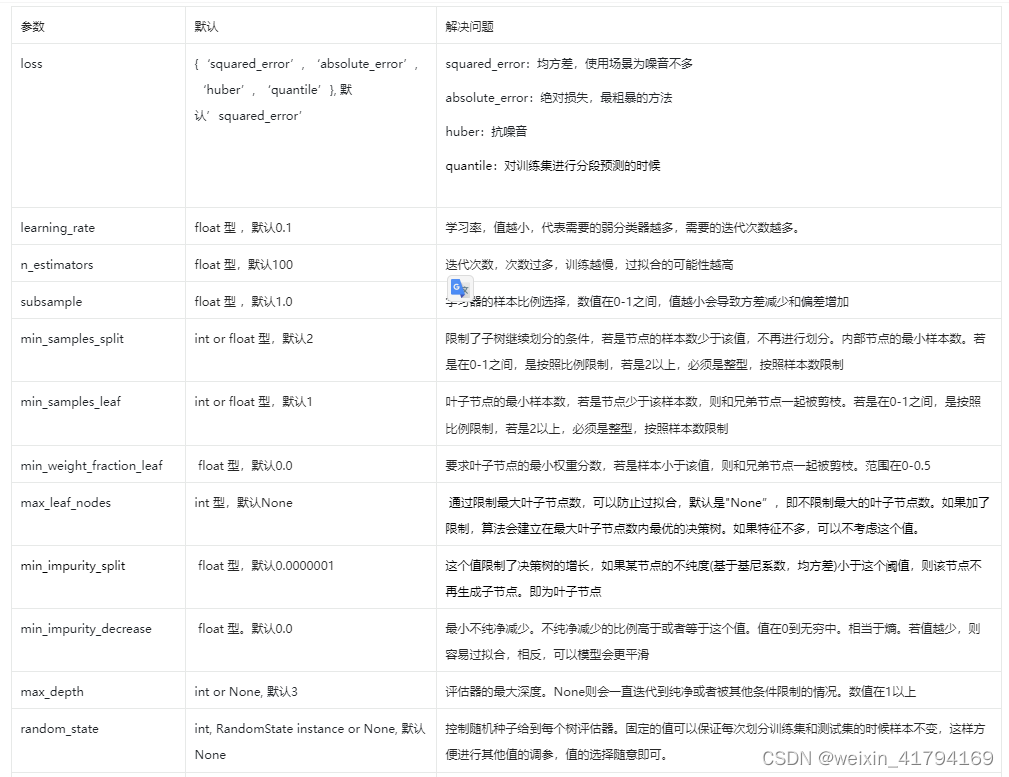
Task: Click the '默认' column header
Action: (207, 26)
